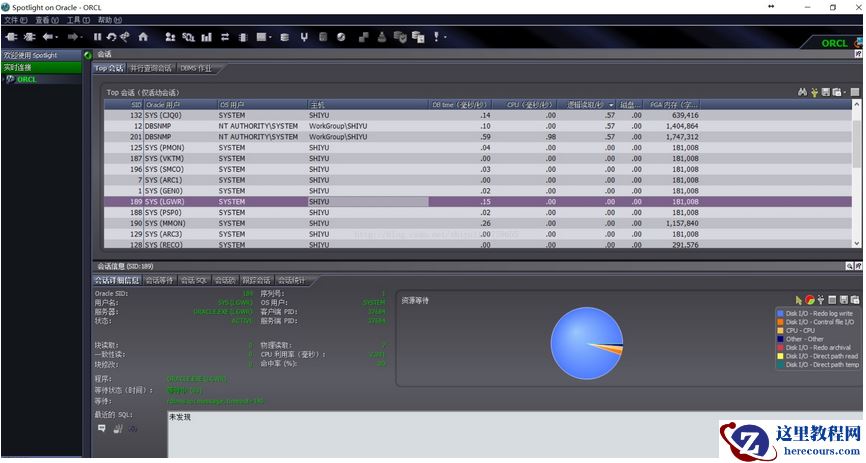Image resolution: width=866 pixels, height=463 pixels.
Task: Switch to the 并行查询会话 tab
Action: point(151,68)
